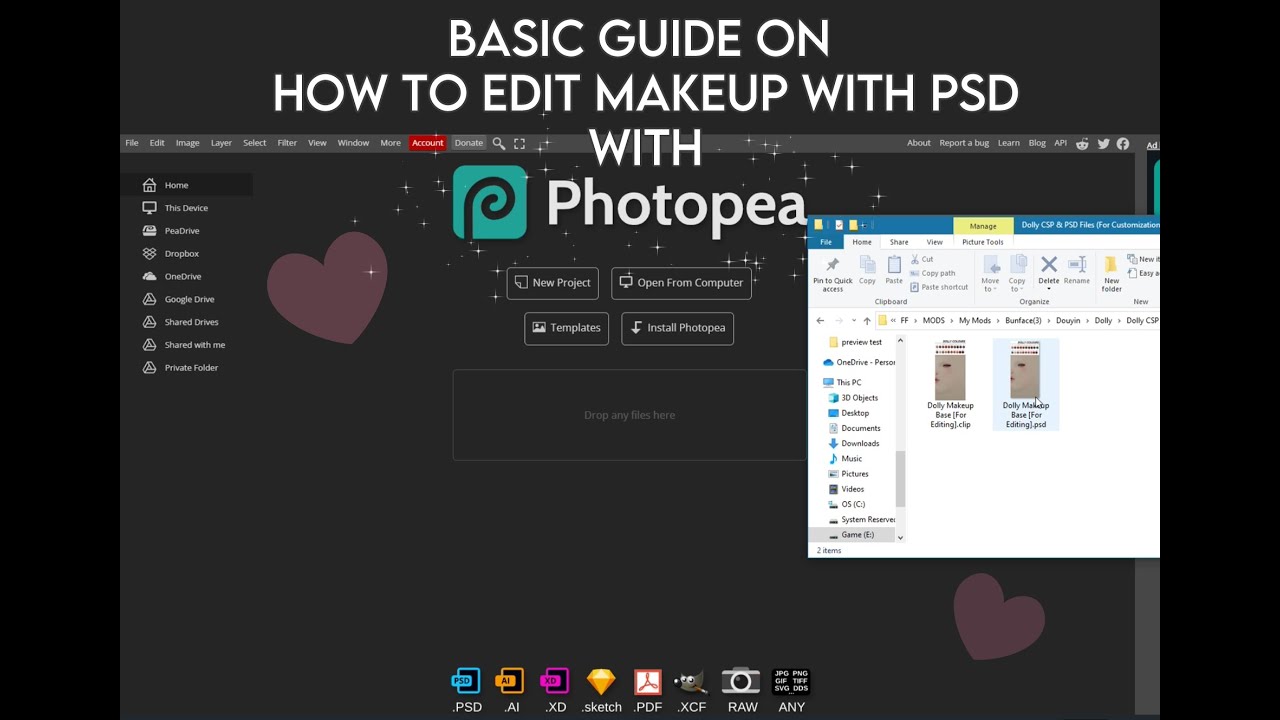1280x720 pixels.
Task: Open Private Folder in Photopea sidebar
Action: (x=180, y=368)
